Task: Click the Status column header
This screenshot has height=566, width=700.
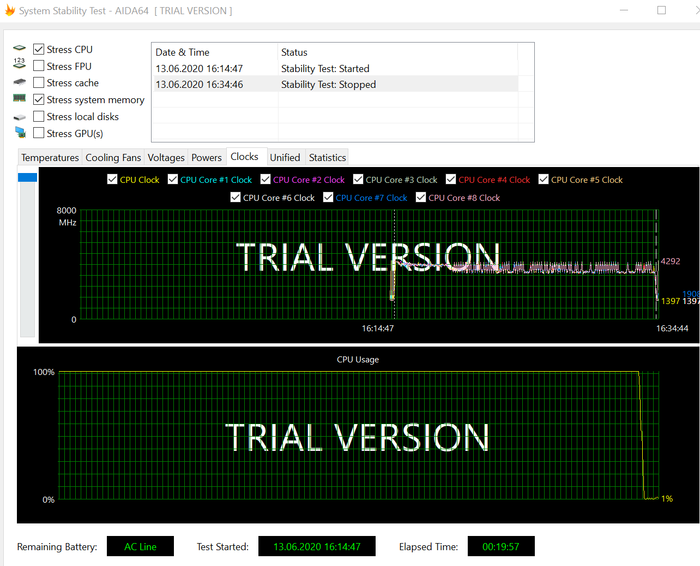Action: point(397,52)
